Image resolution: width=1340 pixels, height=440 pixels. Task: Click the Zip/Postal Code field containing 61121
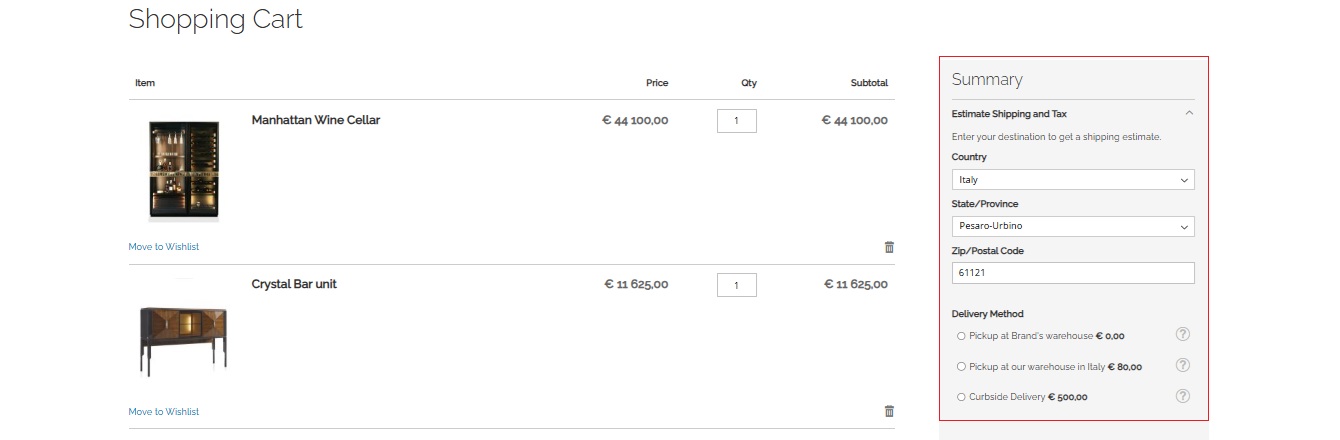(1073, 273)
